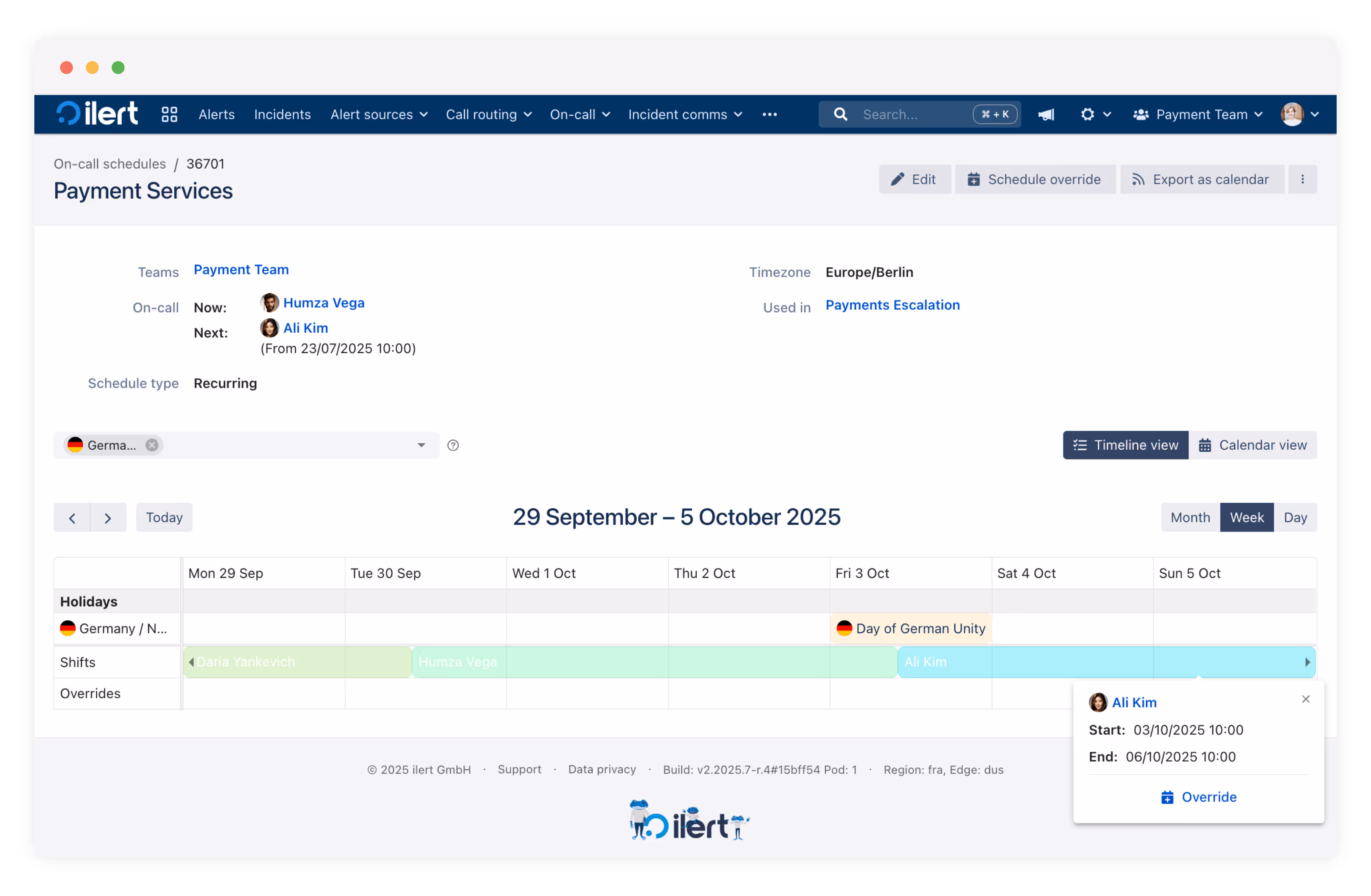Switch to Month range view
The image size is (1371, 896).
coord(1190,518)
